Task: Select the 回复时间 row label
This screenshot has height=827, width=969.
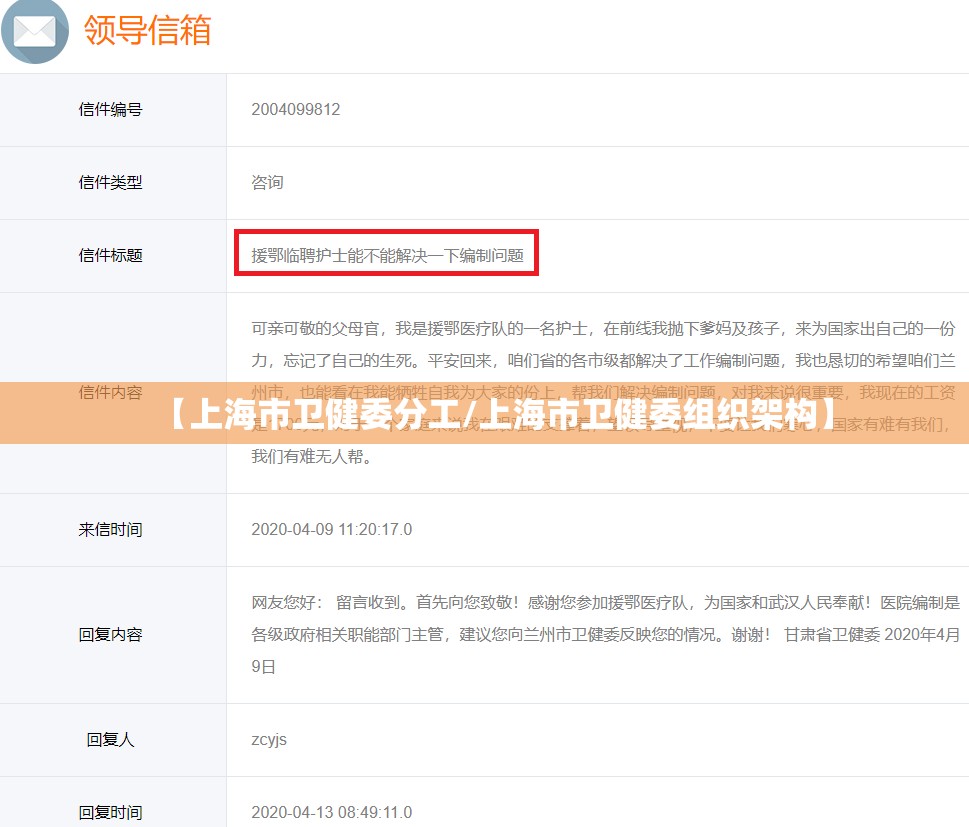Action: click(111, 812)
